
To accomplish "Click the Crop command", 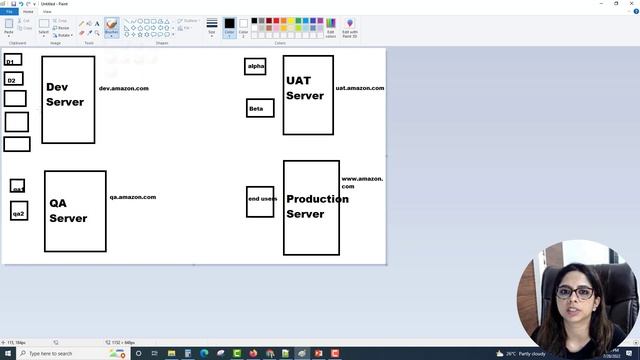I will 60,20.
